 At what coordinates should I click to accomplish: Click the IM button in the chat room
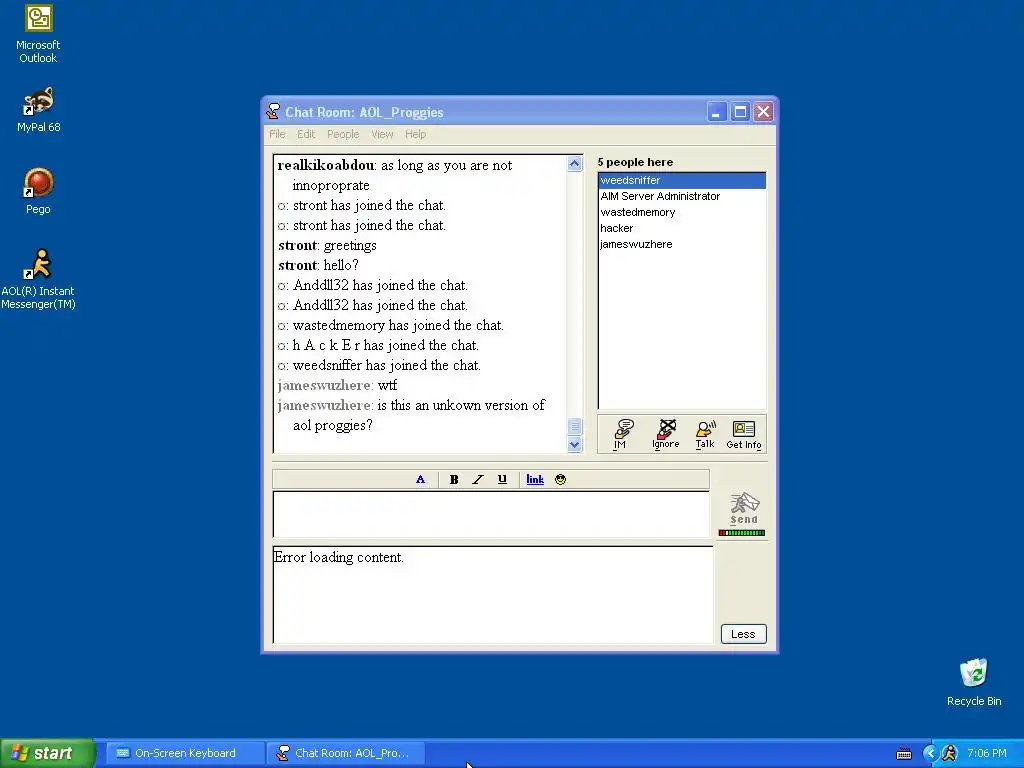pos(622,434)
